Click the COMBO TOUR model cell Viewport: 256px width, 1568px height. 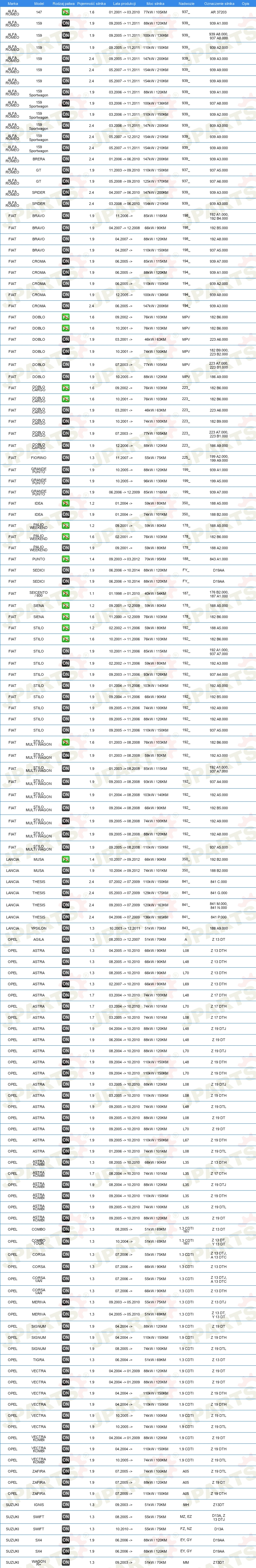point(39,1242)
